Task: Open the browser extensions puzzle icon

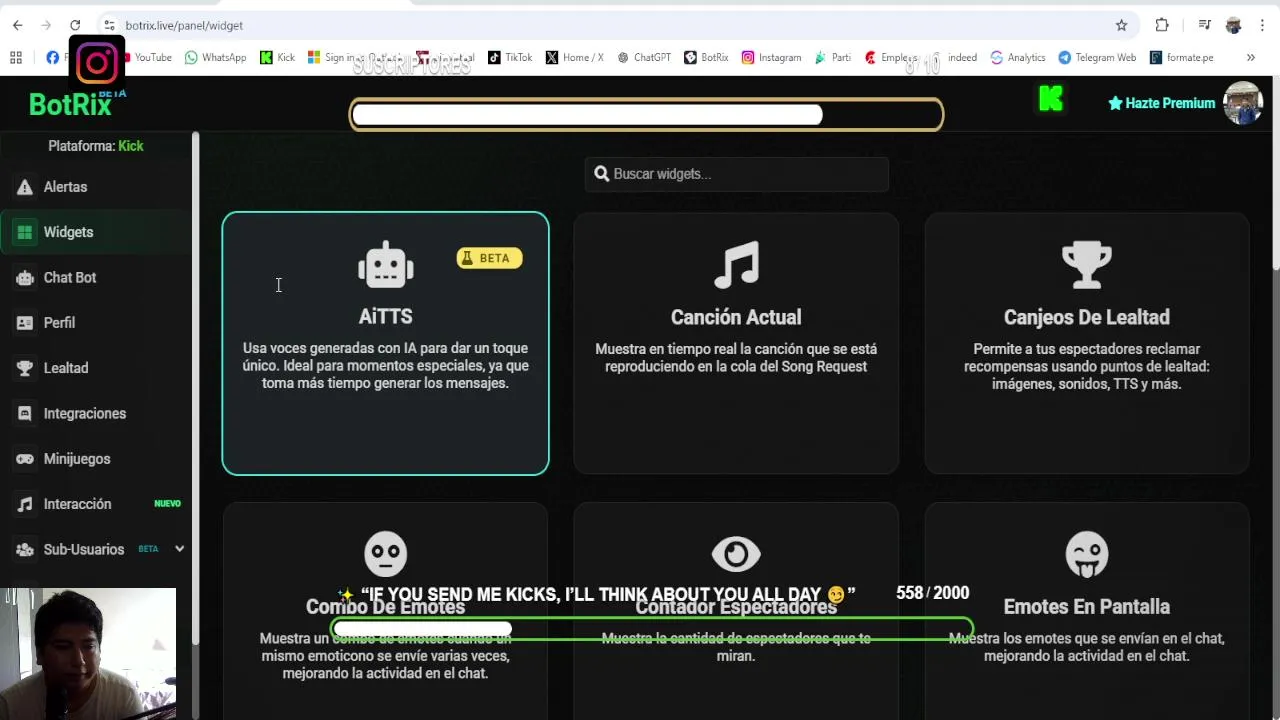Action: tap(1162, 25)
